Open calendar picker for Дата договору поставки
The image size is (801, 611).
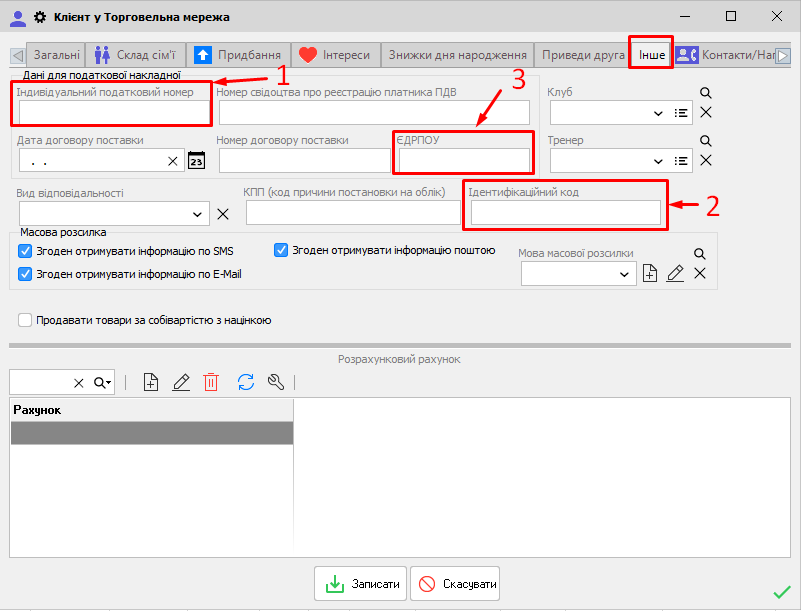coord(196,161)
